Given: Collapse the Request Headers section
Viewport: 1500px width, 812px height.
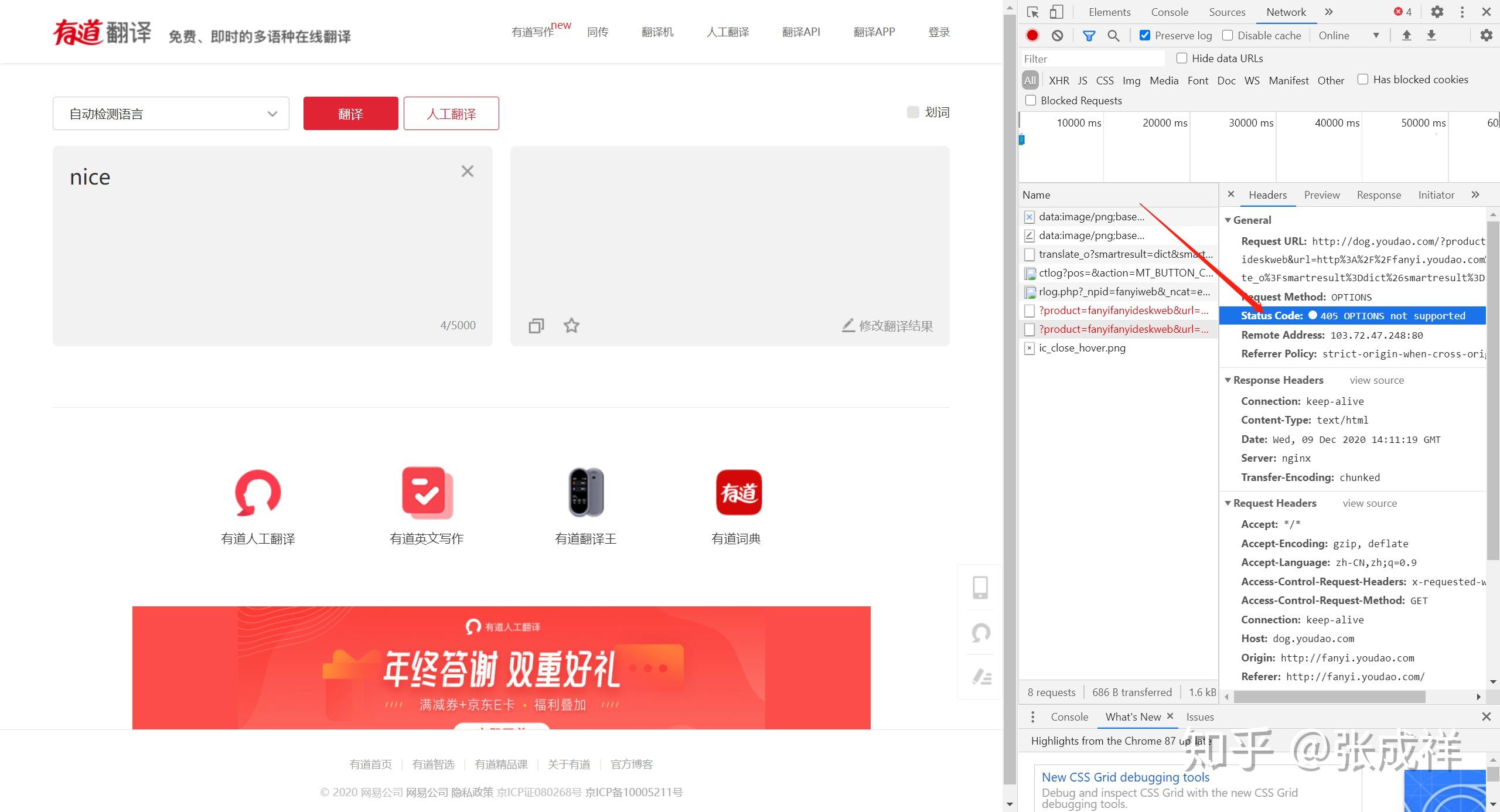Looking at the screenshot, I should pos(1228,503).
